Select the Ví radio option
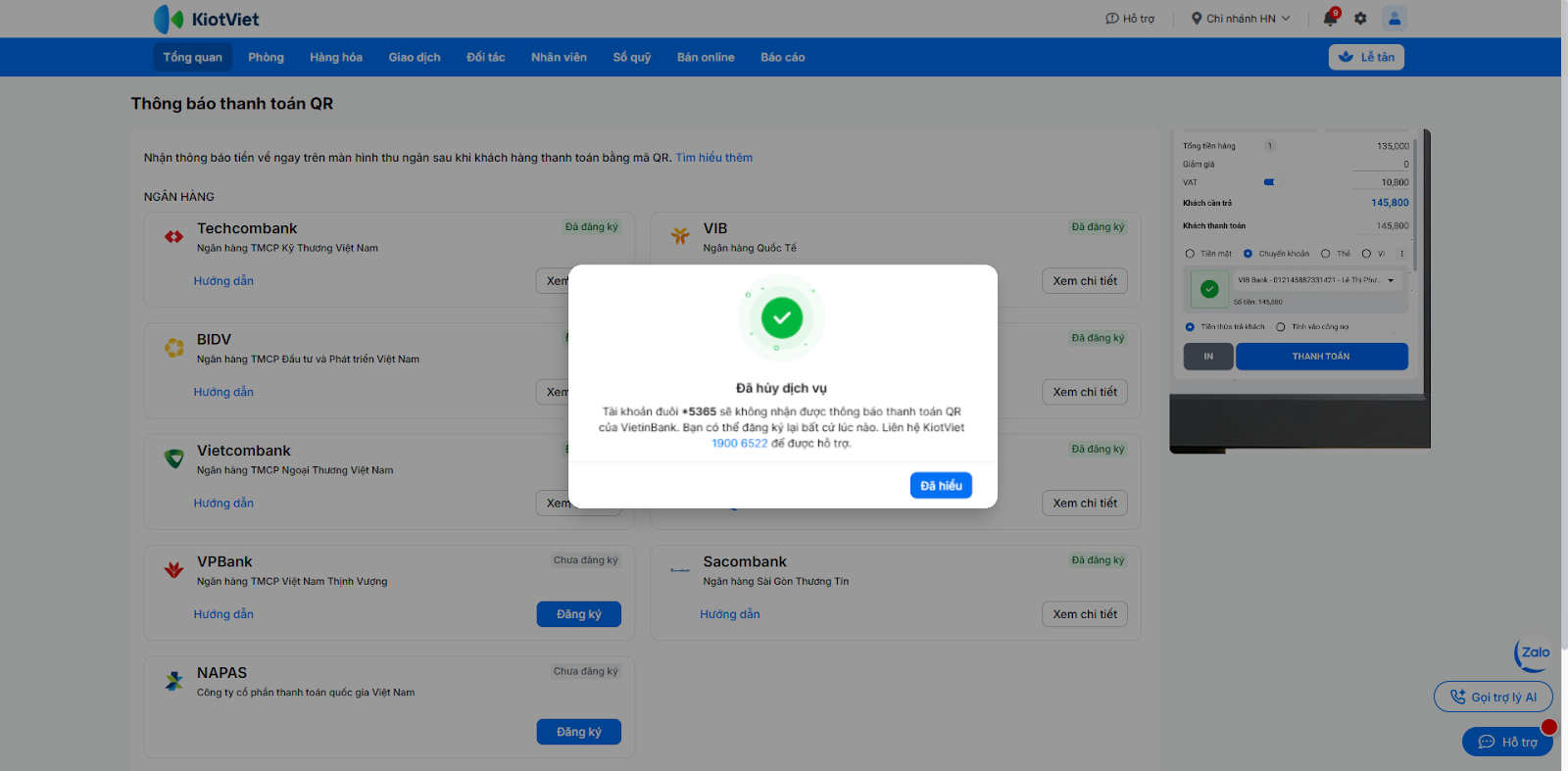This screenshot has width=1568, height=771. pos(1366,254)
